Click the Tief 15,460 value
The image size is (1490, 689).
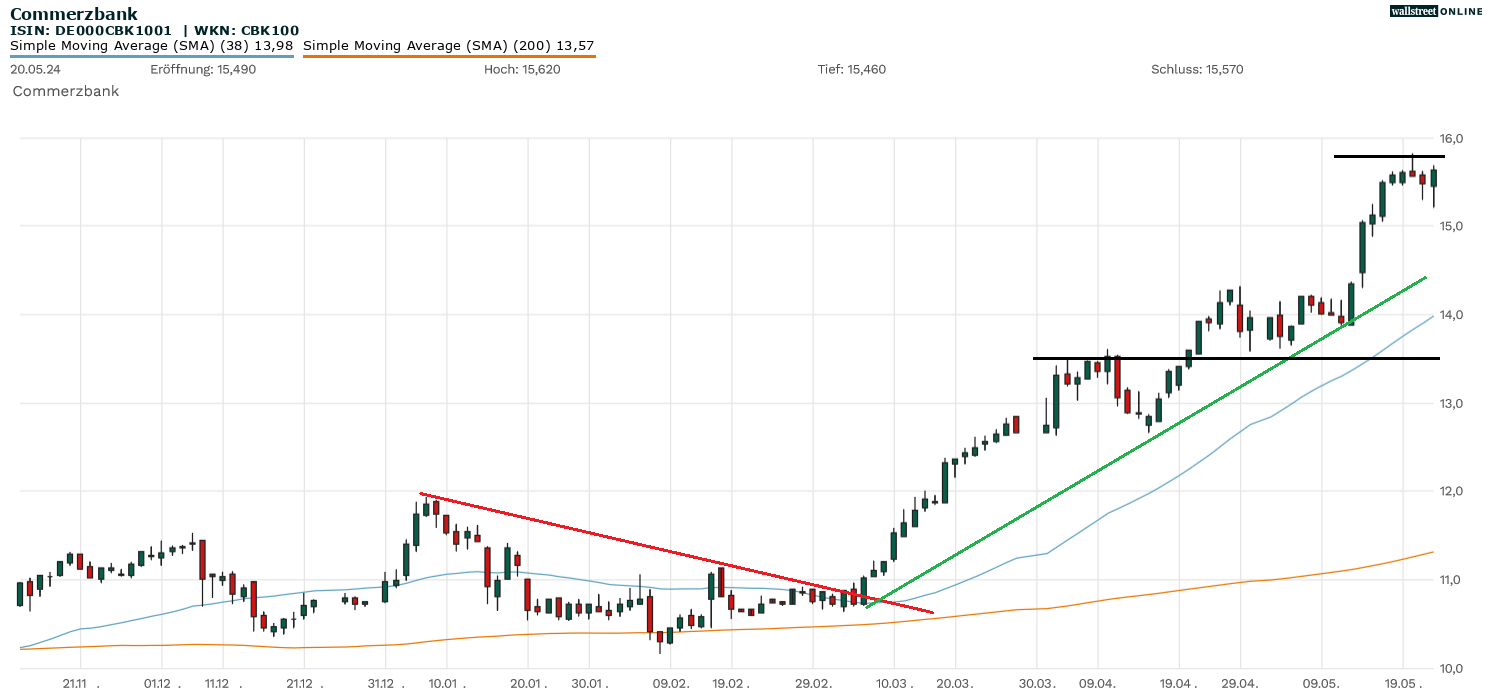851,70
